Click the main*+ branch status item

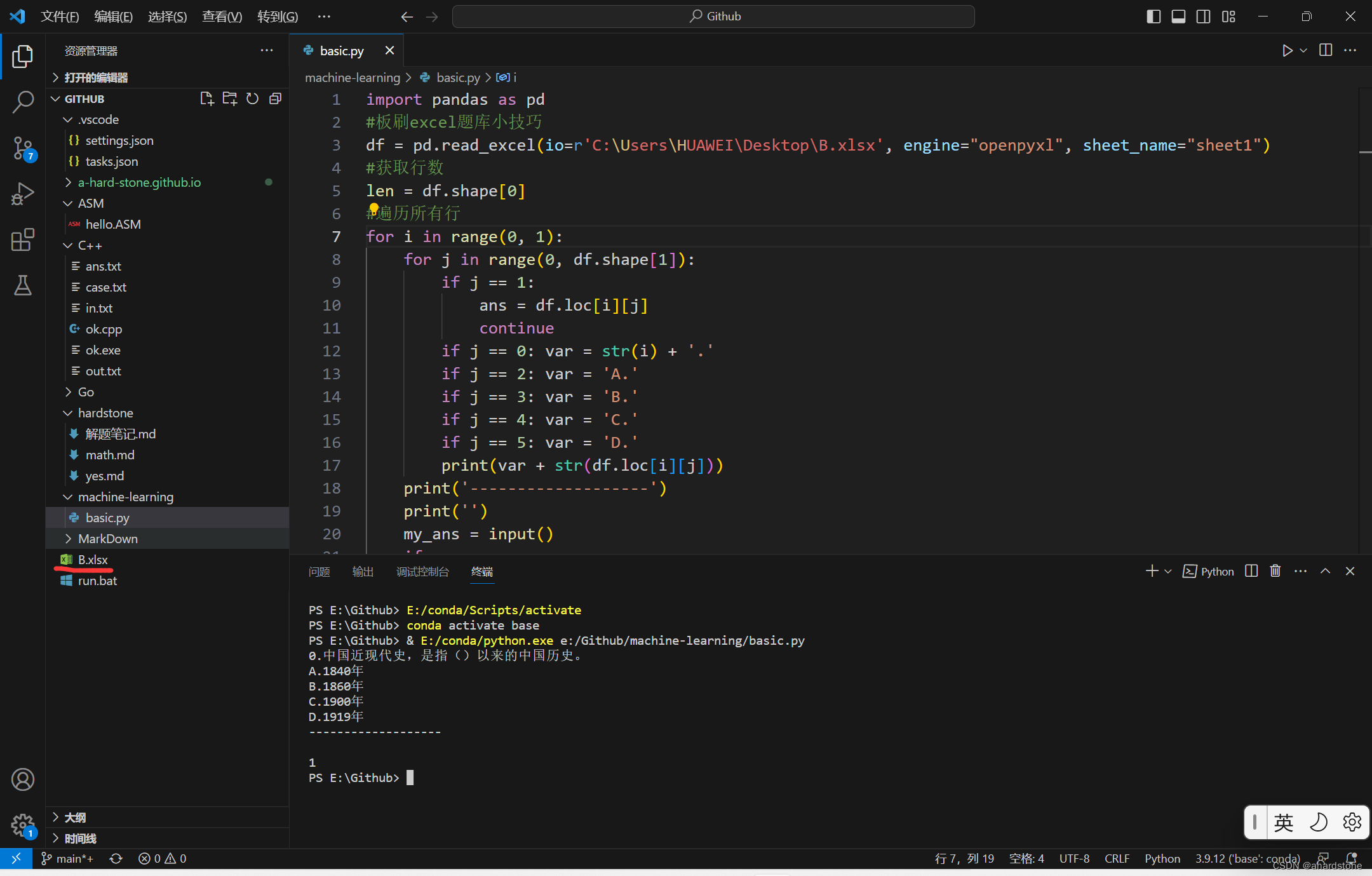click(x=68, y=858)
